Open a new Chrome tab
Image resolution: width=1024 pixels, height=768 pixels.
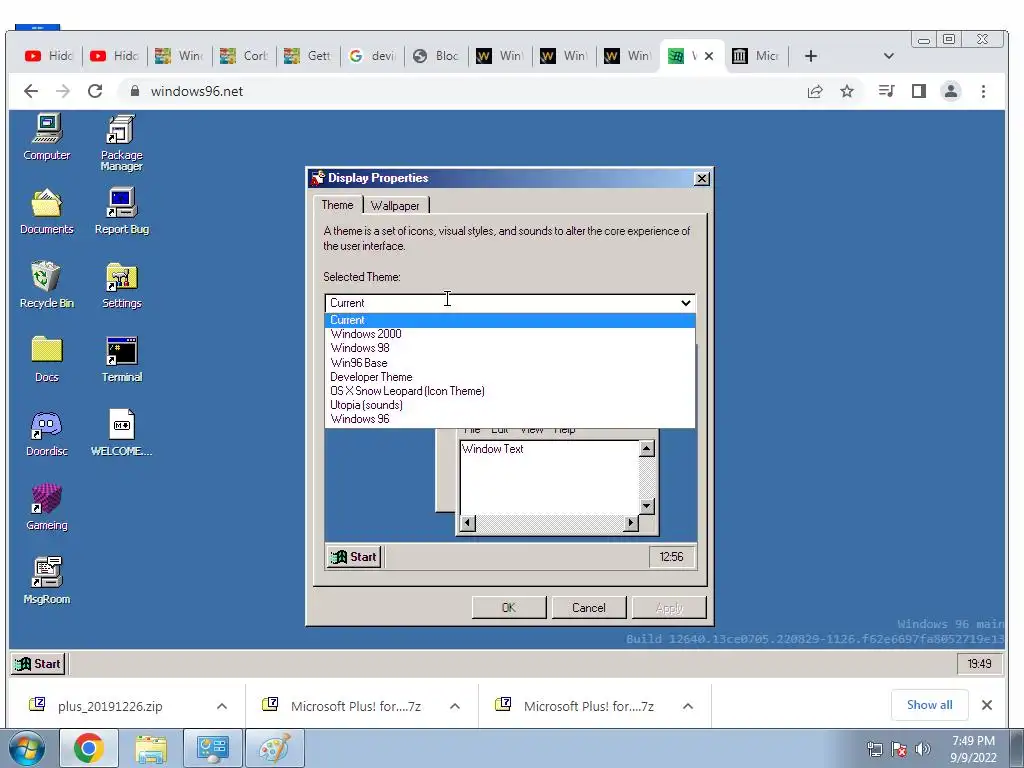[810, 56]
